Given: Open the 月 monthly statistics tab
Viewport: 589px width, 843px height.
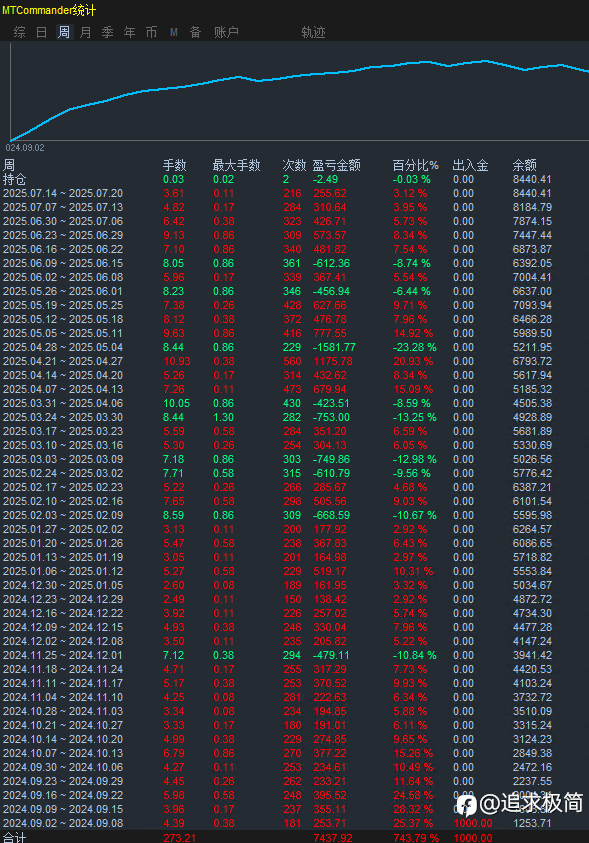Looking at the screenshot, I should pos(85,32).
